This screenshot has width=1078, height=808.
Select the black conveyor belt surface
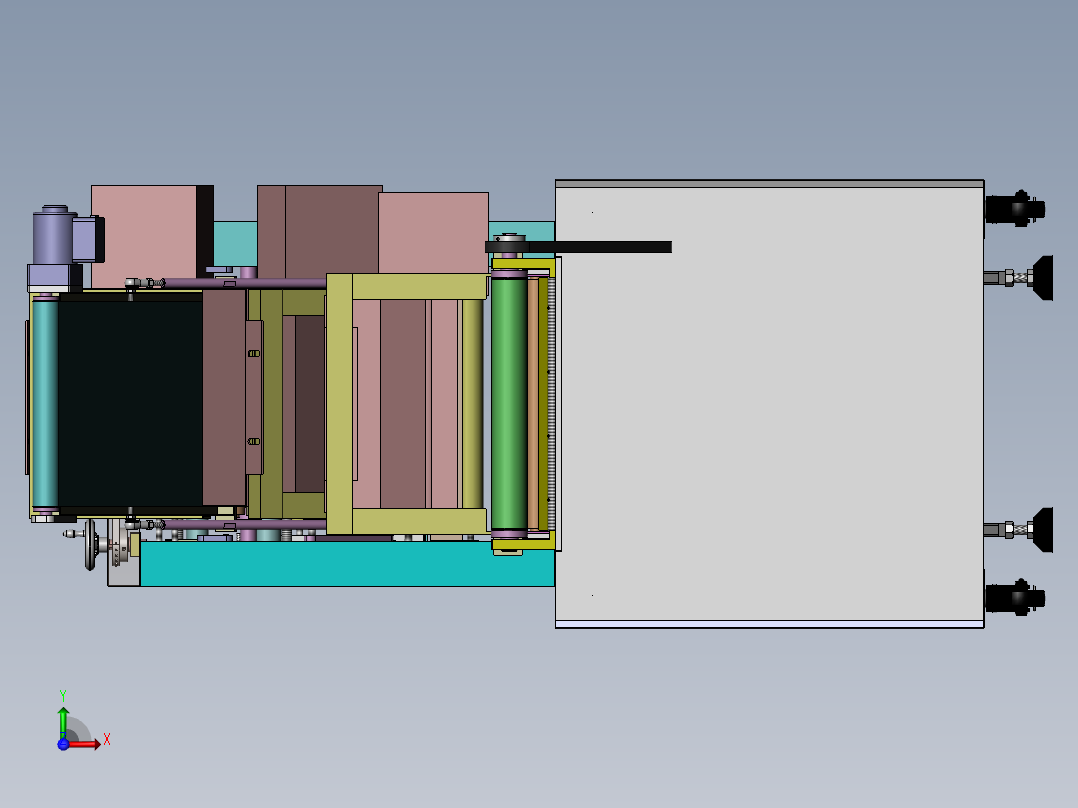click(x=130, y=404)
